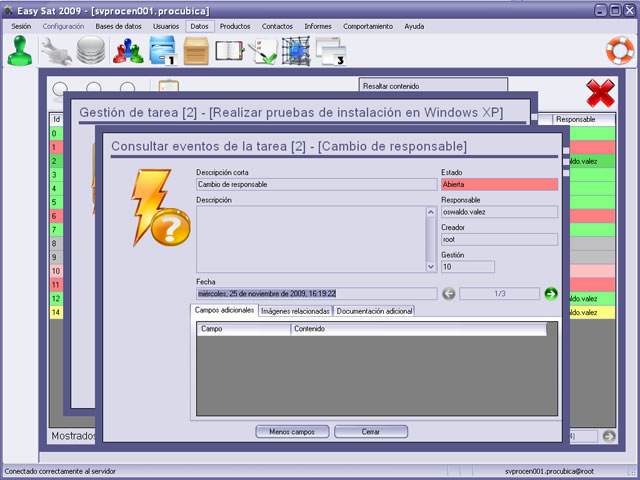
Task: Open the Sesión menu
Action: 21,26
